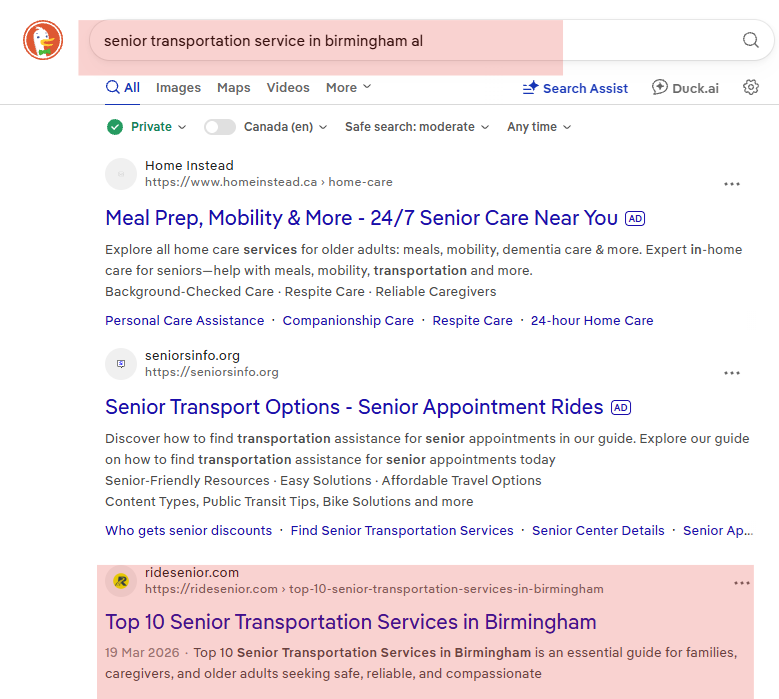Open Duck.ai chat
This screenshot has height=699, width=779.
pyautogui.click(x=685, y=88)
